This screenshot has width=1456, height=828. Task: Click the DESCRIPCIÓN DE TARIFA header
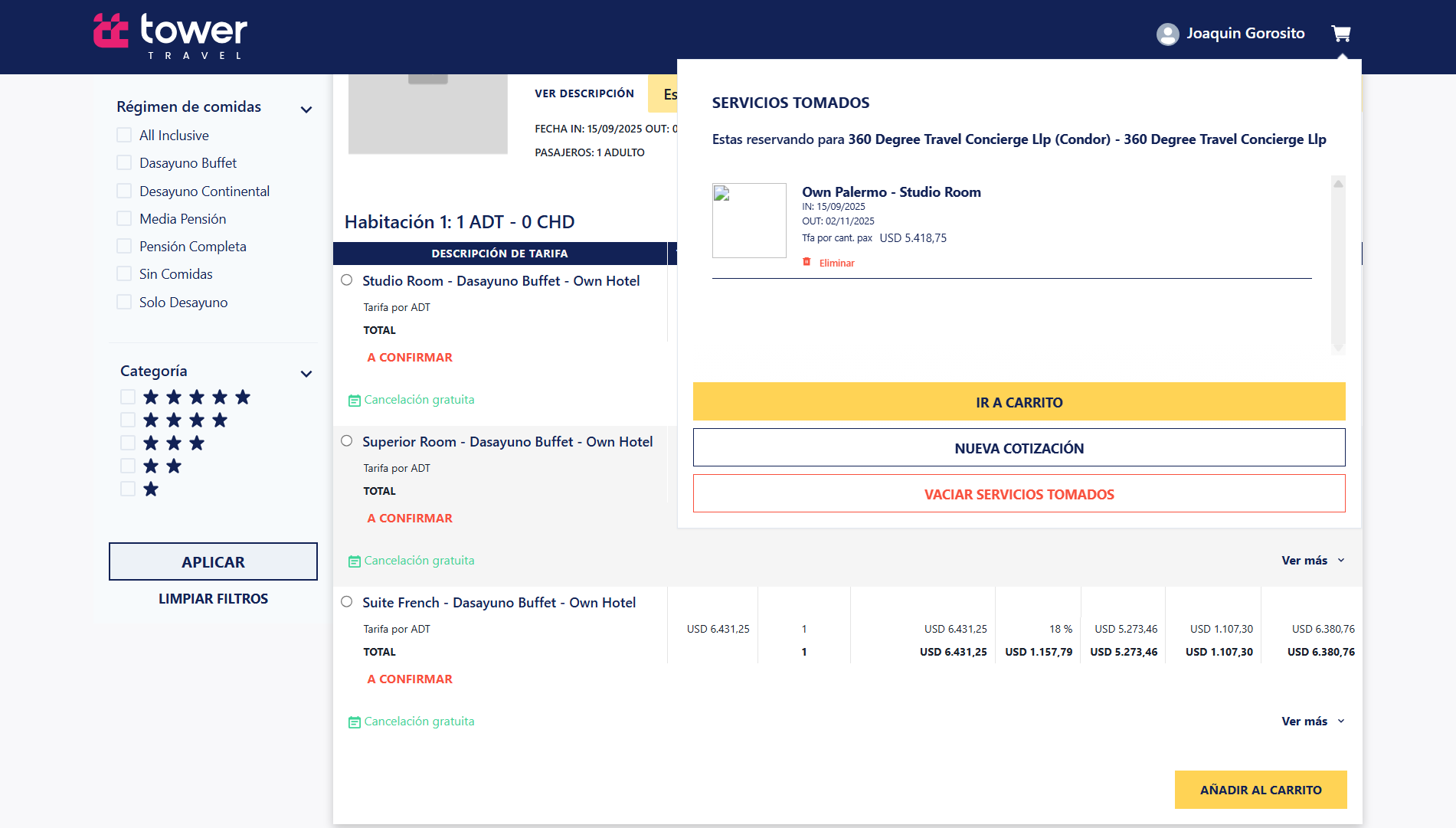(x=500, y=253)
